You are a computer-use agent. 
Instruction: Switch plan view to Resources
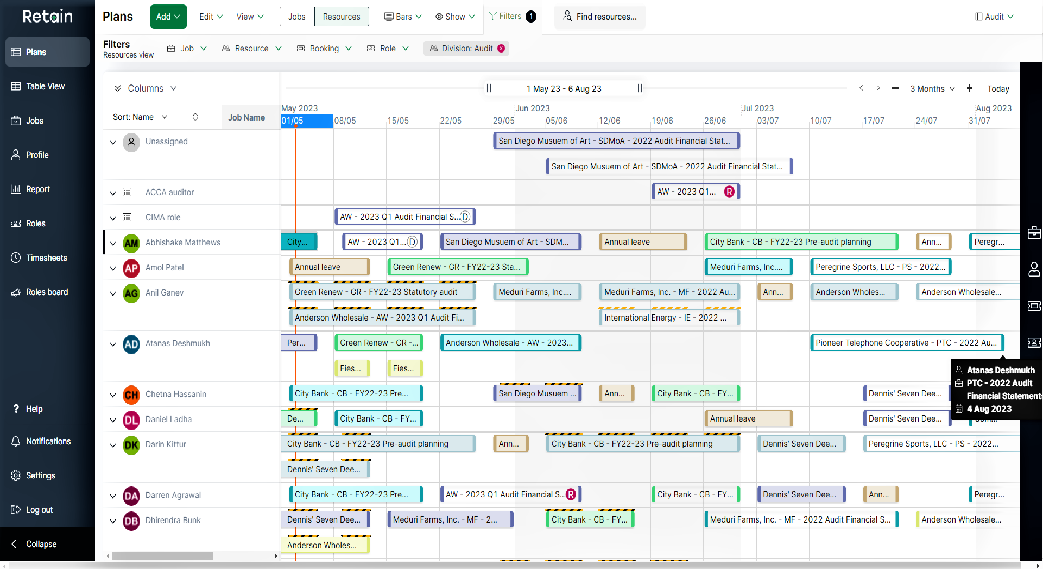(x=340, y=17)
